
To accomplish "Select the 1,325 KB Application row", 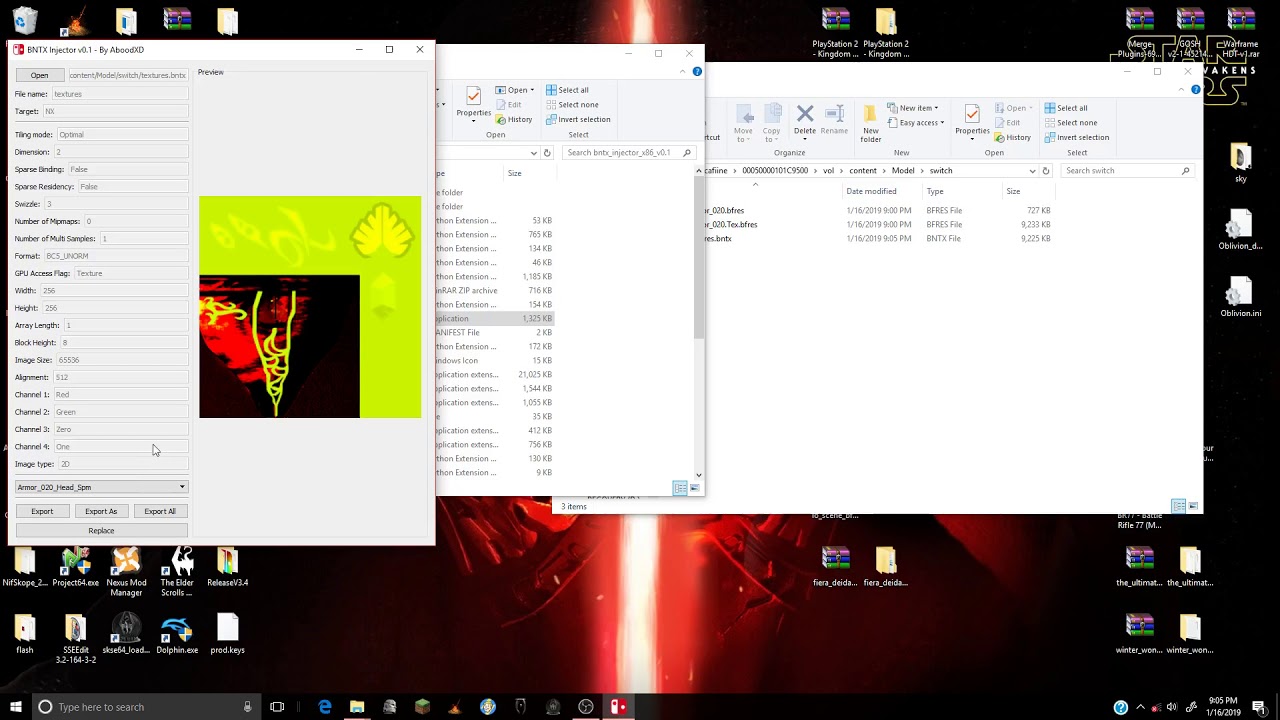I will click(494, 319).
